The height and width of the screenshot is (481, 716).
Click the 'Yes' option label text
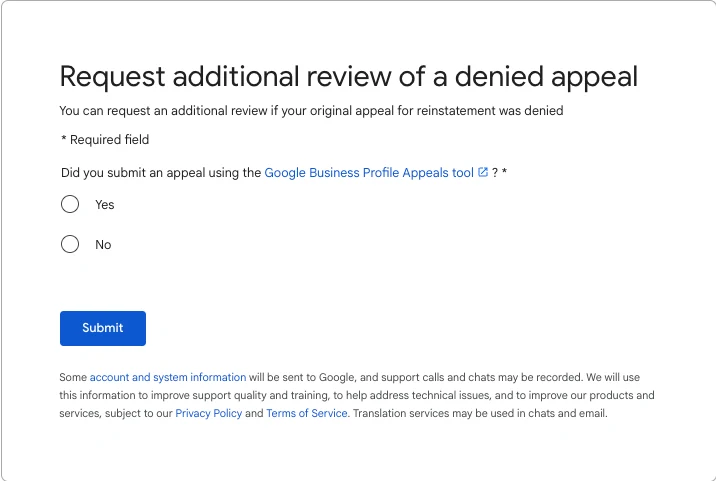[x=105, y=205]
